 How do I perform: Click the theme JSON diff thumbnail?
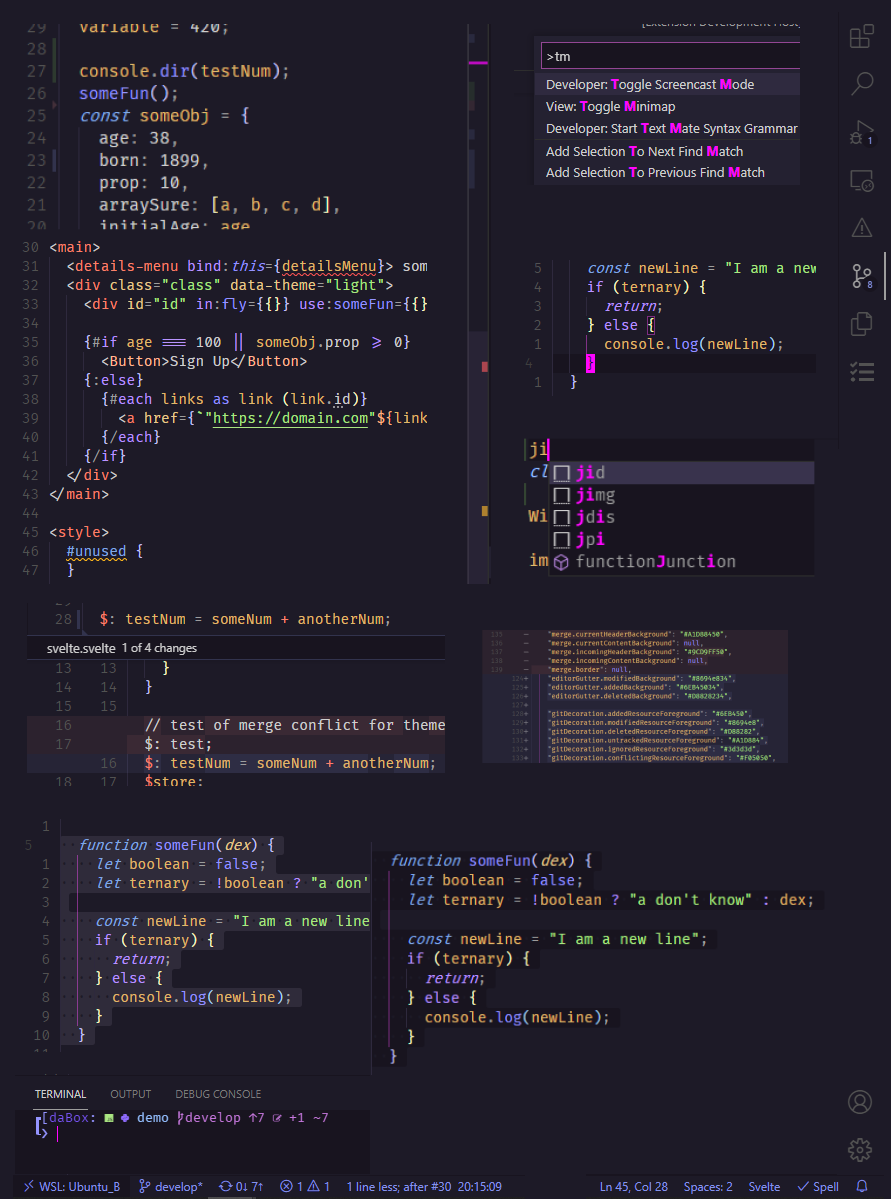click(x=635, y=697)
